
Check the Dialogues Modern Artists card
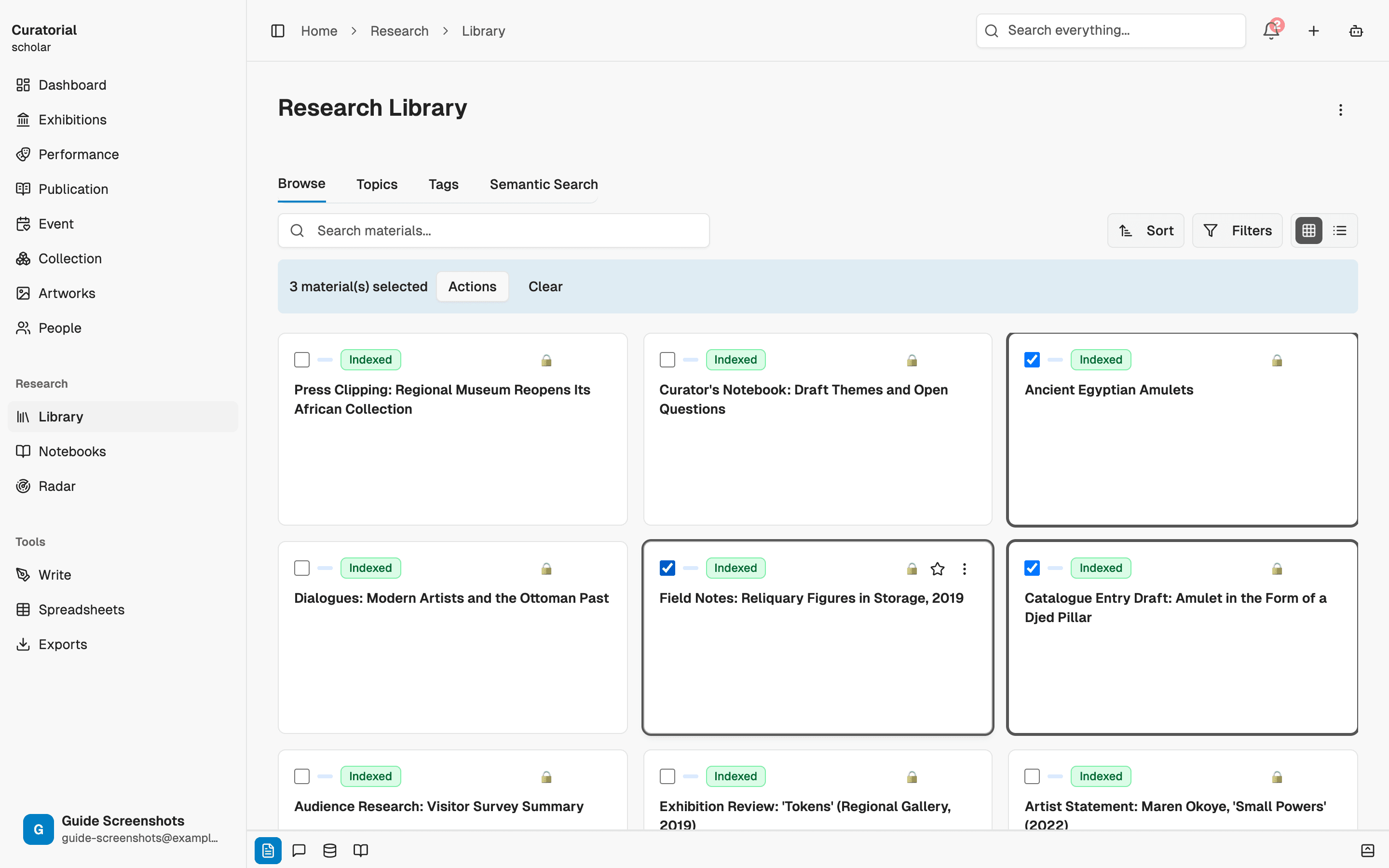click(x=302, y=569)
